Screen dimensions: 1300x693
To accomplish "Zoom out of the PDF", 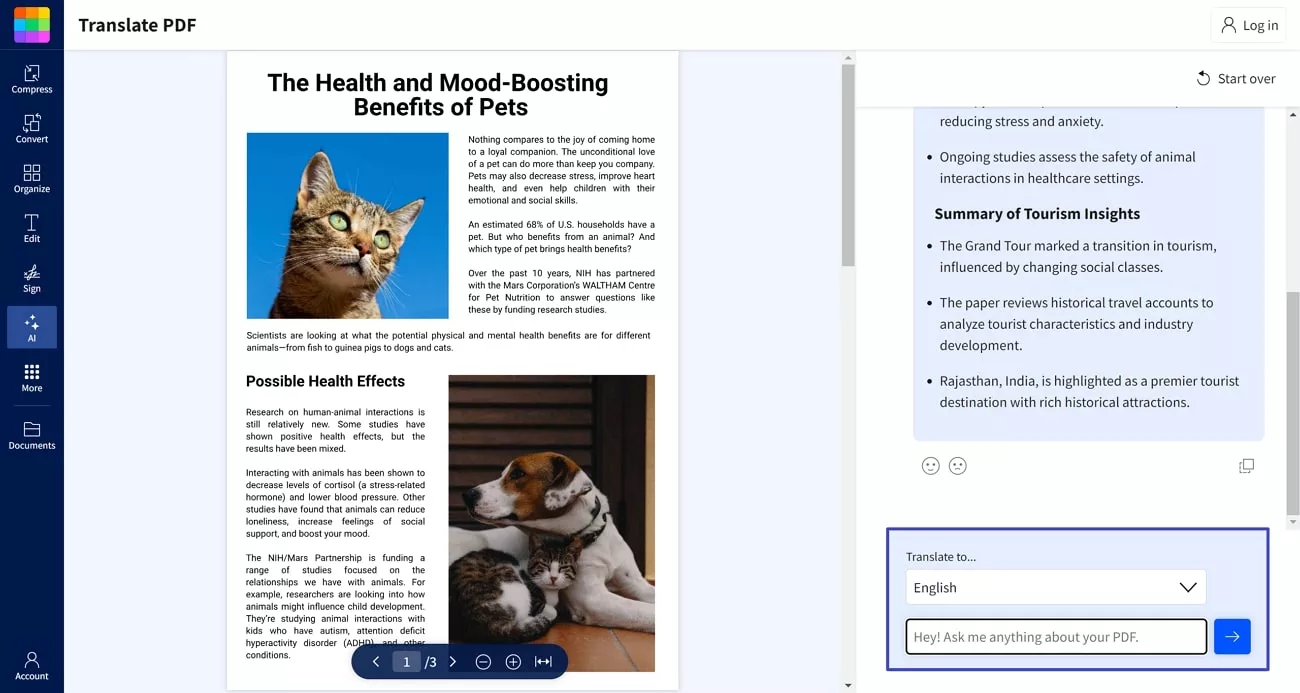I will coord(483,662).
